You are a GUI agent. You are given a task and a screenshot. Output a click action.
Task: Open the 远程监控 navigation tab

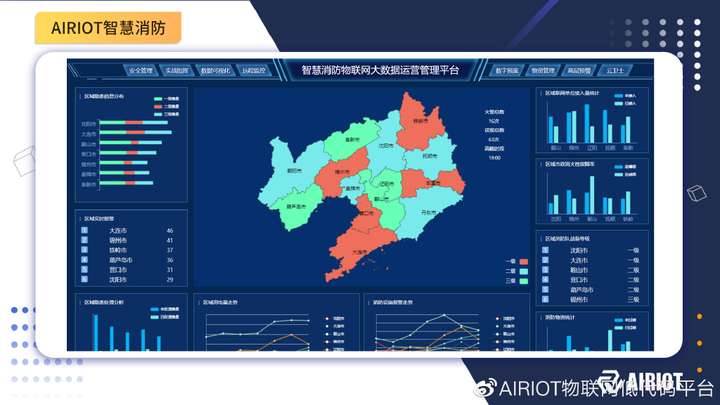pyautogui.click(x=254, y=71)
